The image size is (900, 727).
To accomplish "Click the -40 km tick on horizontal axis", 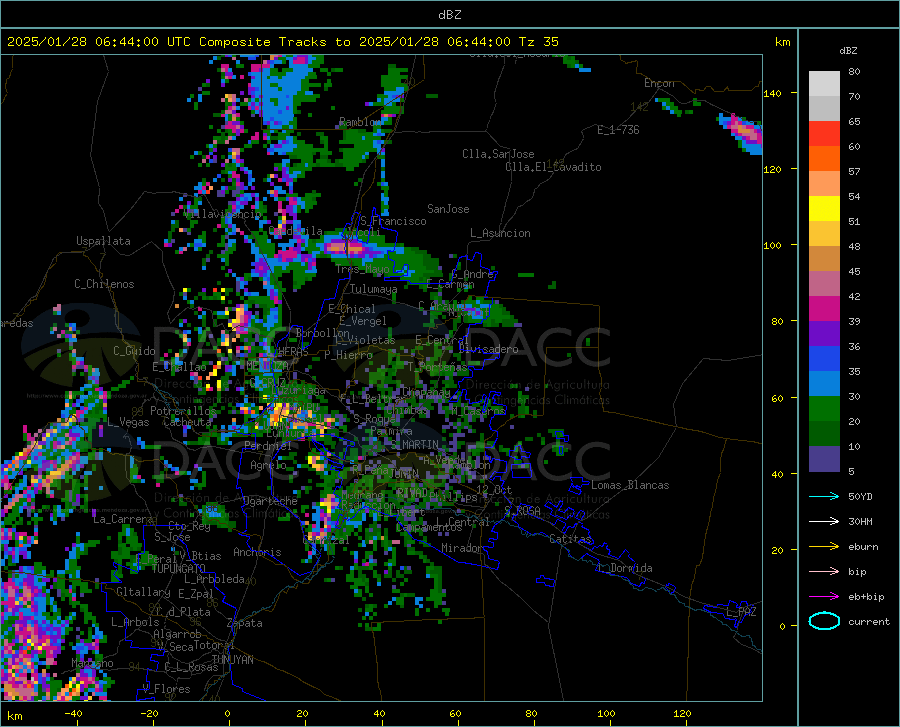I will 73,713.
